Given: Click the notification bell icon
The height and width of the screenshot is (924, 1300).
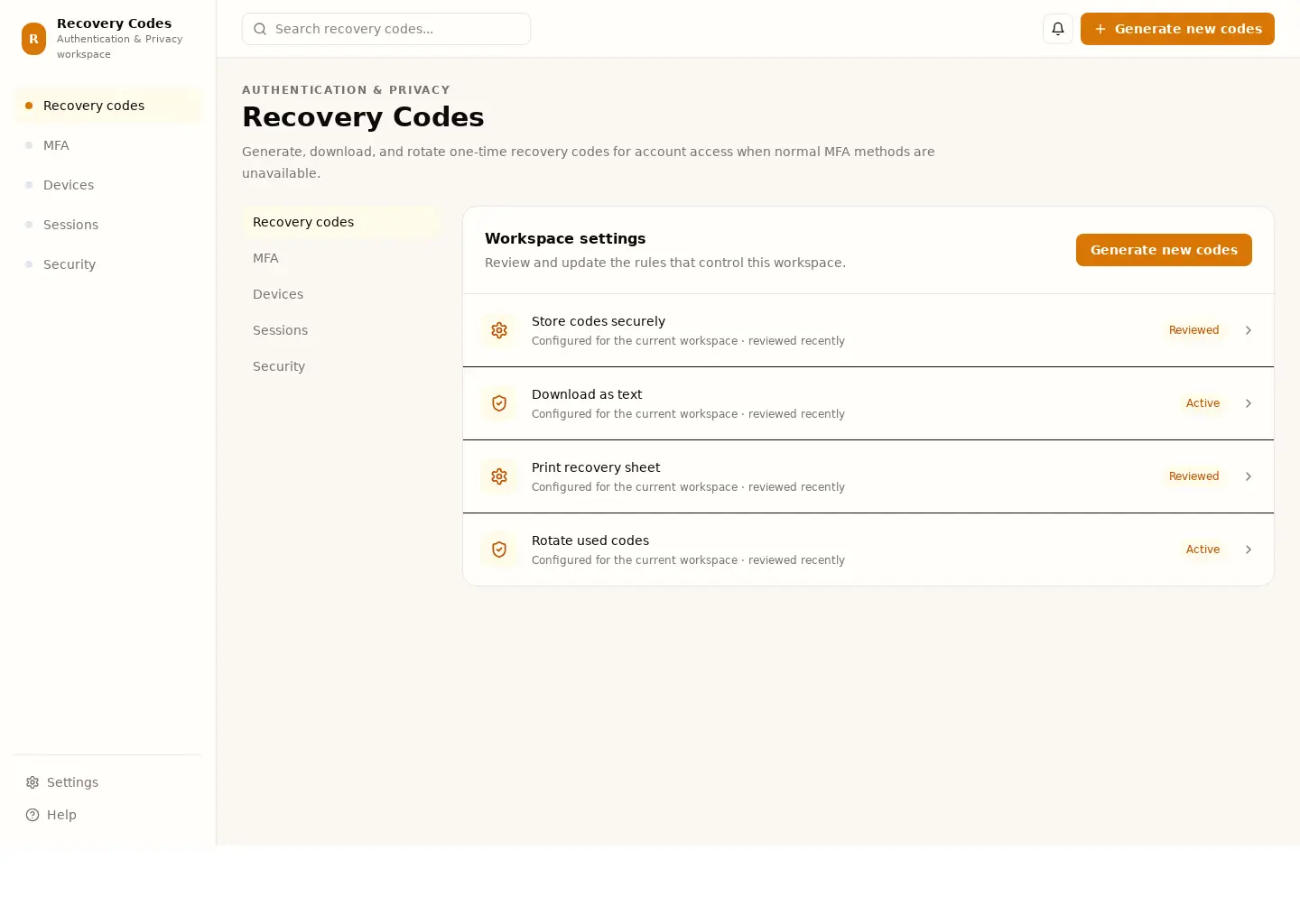Looking at the screenshot, I should point(1058,29).
